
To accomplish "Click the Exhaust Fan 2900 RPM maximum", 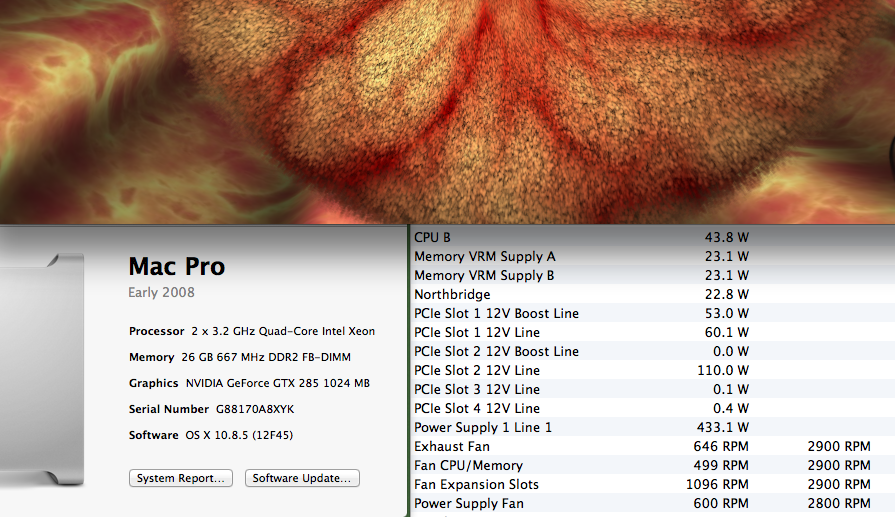I will [839, 446].
